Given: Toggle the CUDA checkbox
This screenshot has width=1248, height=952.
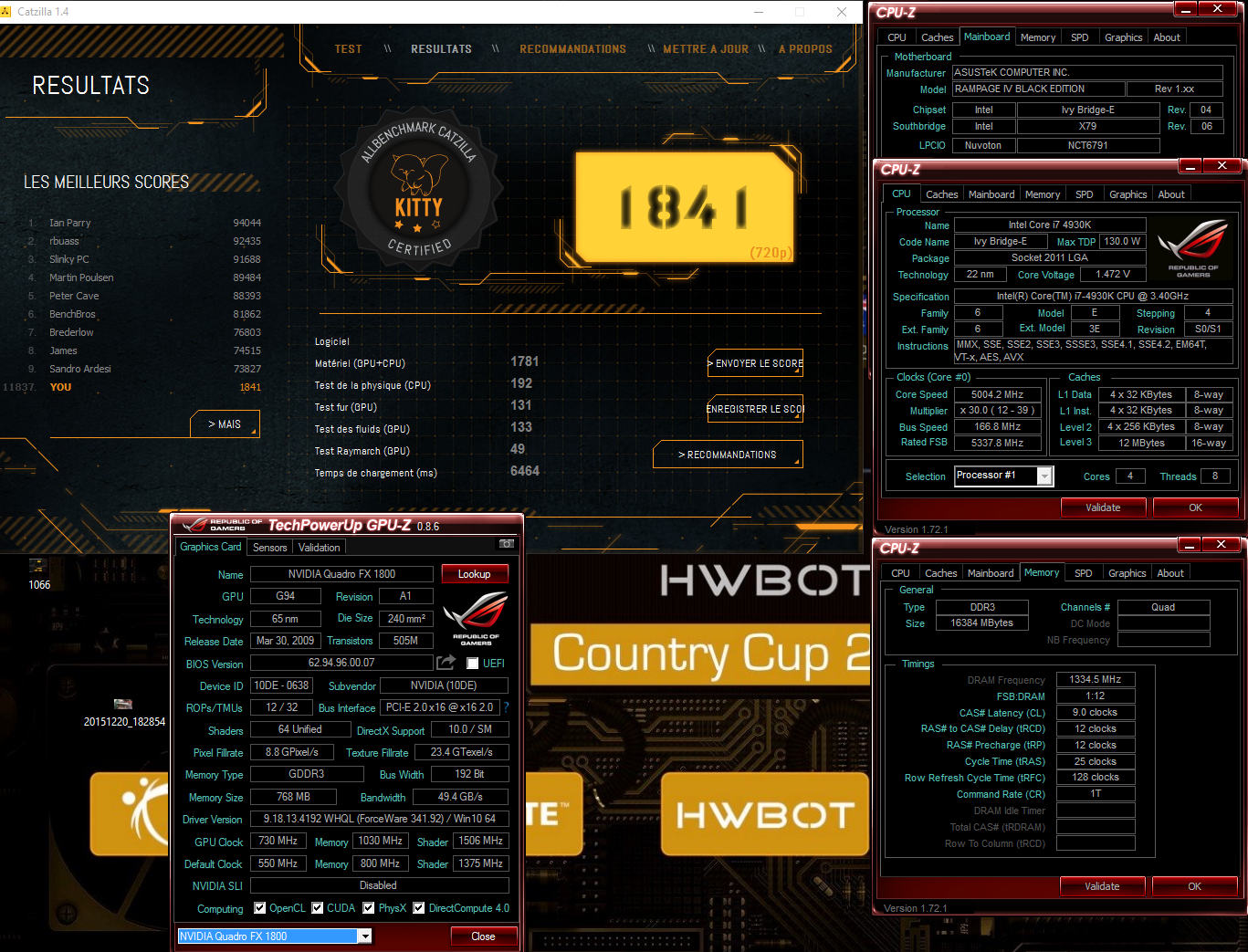Looking at the screenshot, I should coord(318,908).
